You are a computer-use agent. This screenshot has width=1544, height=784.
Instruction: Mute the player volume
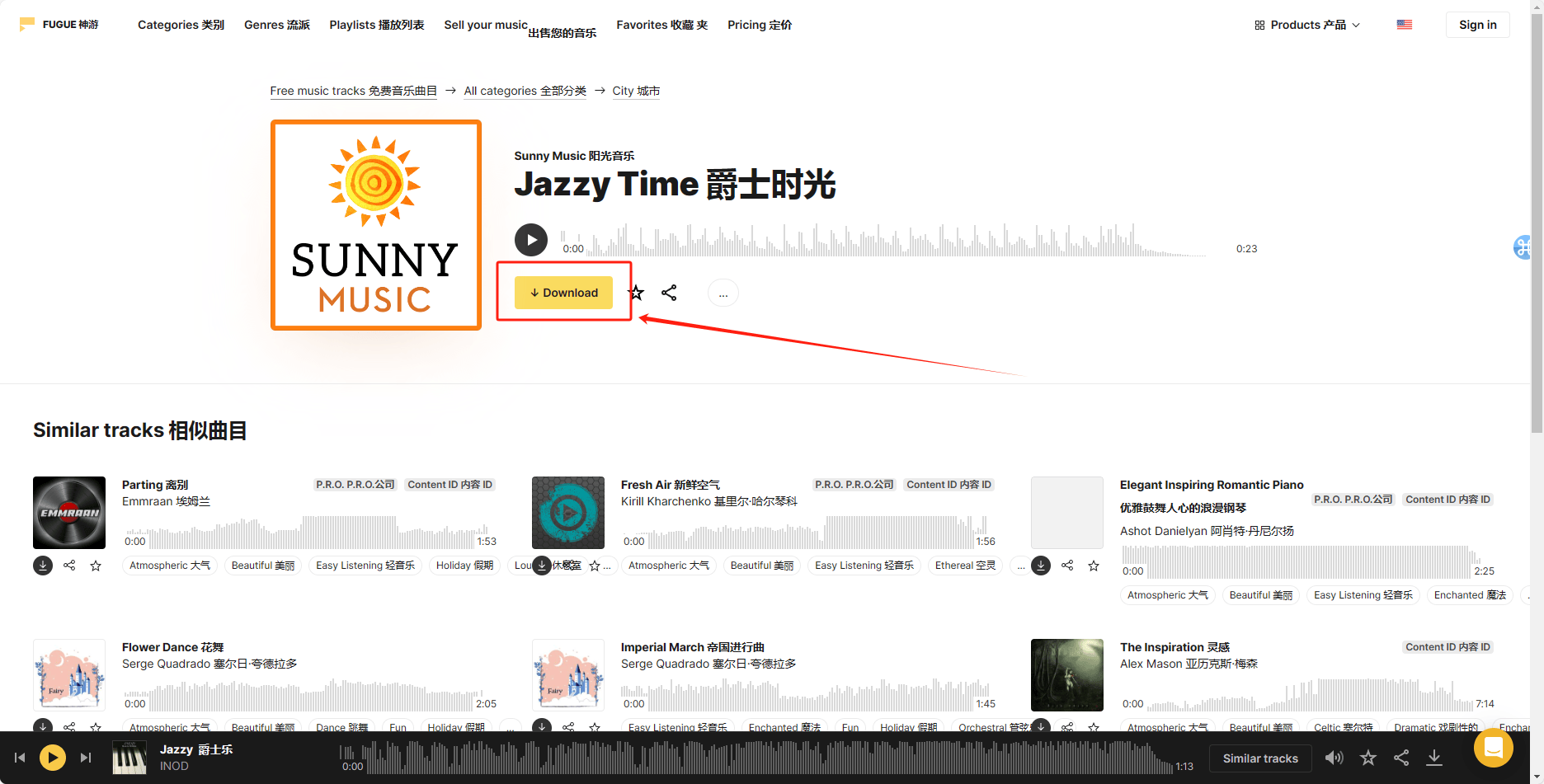coord(1334,758)
